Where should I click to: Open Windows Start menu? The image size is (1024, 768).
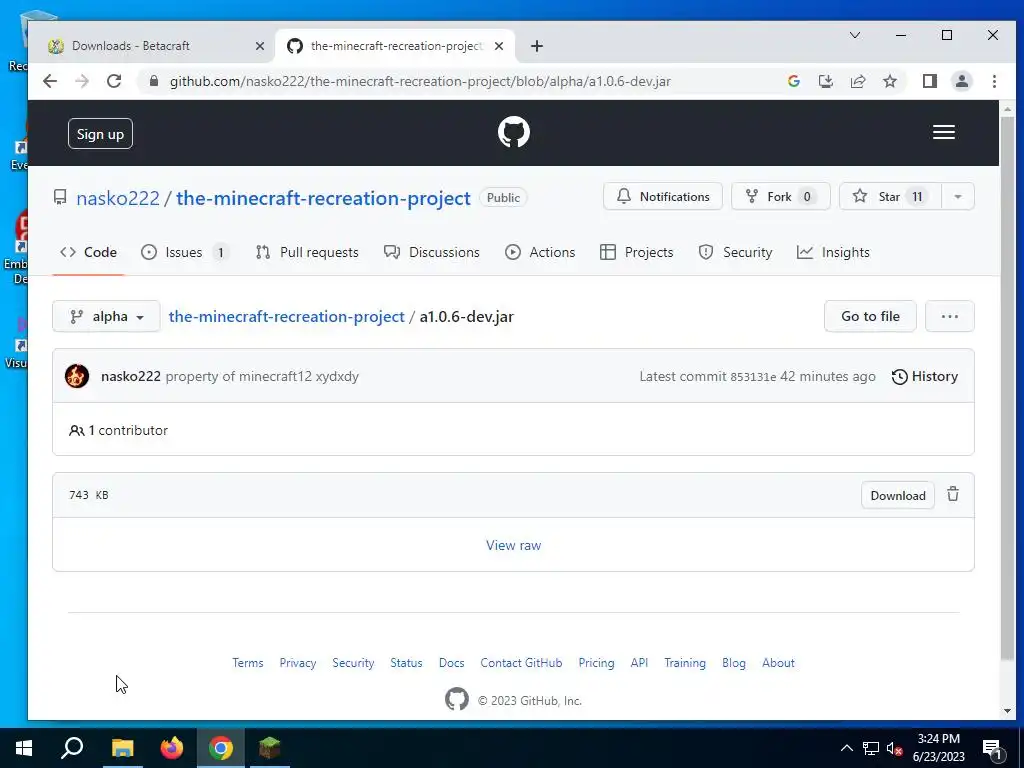24,748
